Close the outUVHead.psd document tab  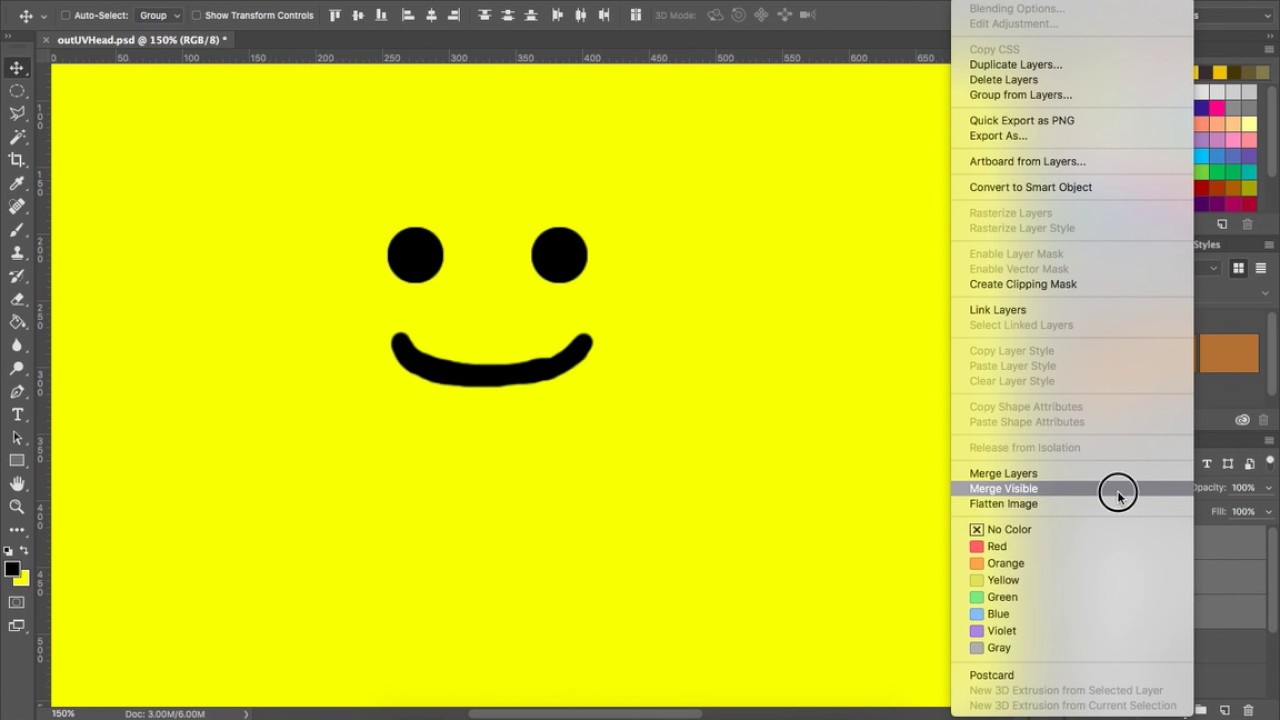(x=46, y=40)
